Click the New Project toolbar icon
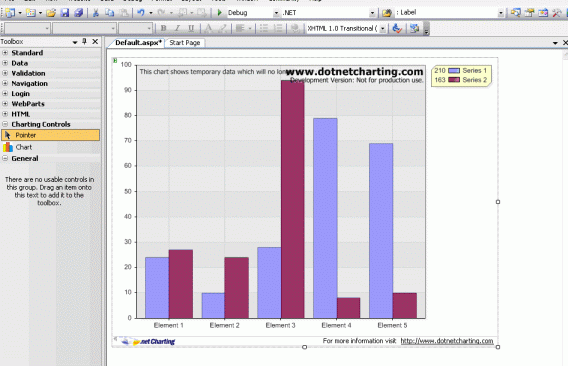 pos(11,13)
